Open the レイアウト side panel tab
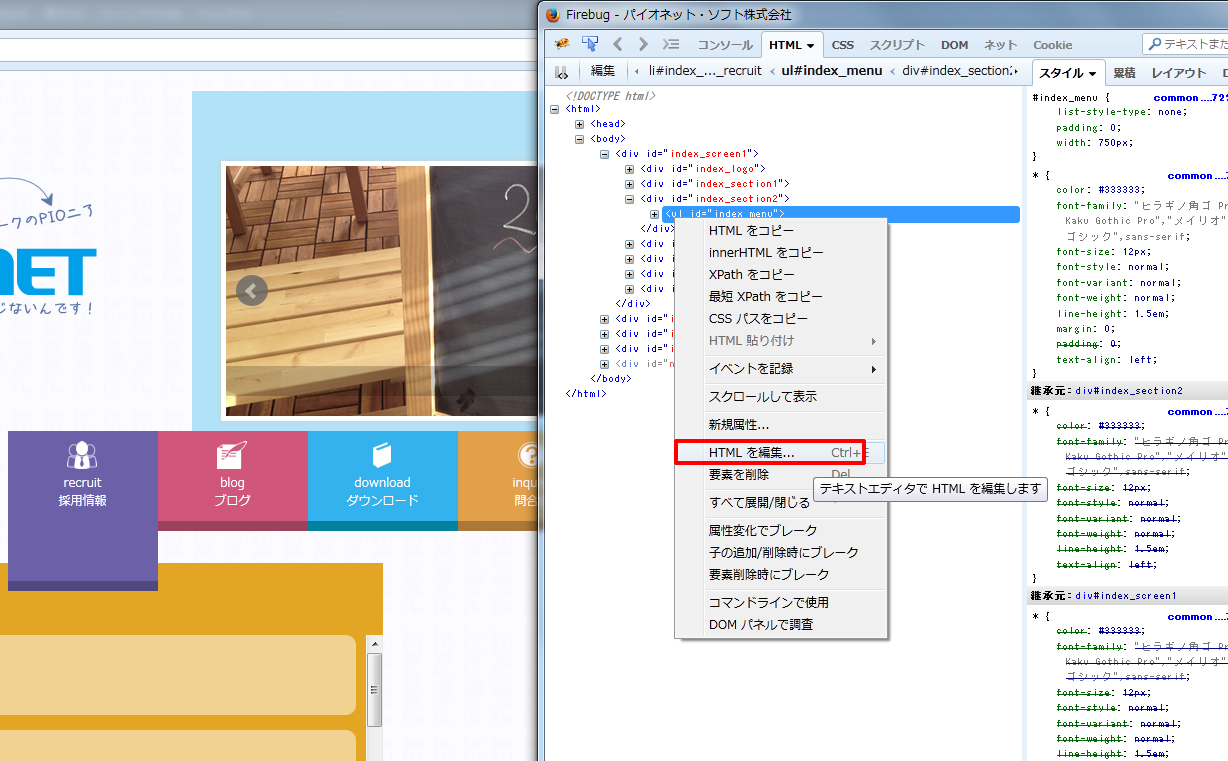1228x761 pixels. 1179,73
